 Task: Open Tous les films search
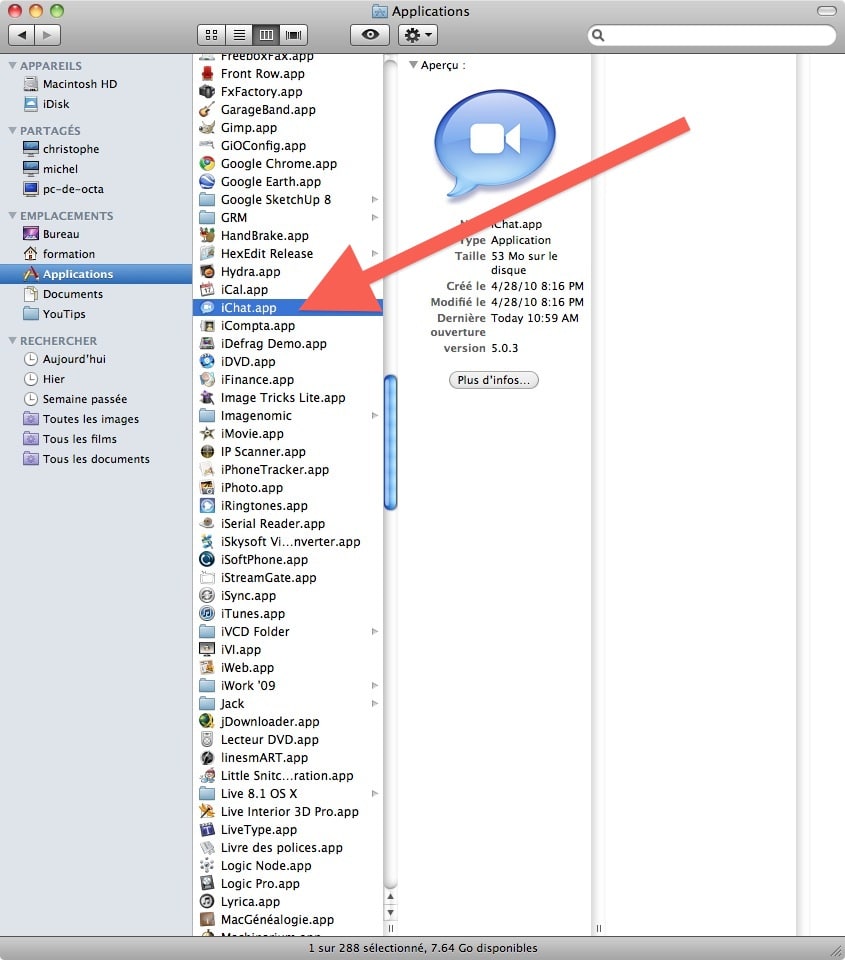pyautogui.click(x=79, y=439)
